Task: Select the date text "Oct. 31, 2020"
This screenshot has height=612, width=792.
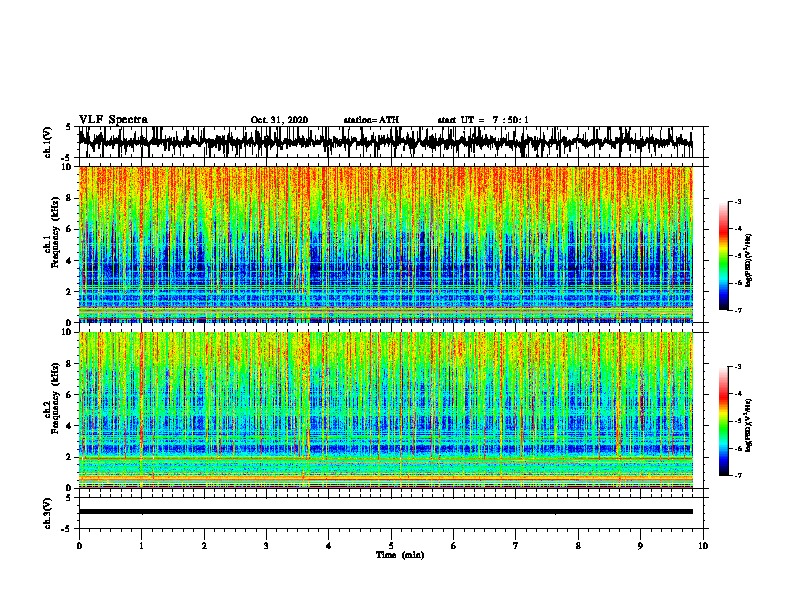Action: pos(279,120)
